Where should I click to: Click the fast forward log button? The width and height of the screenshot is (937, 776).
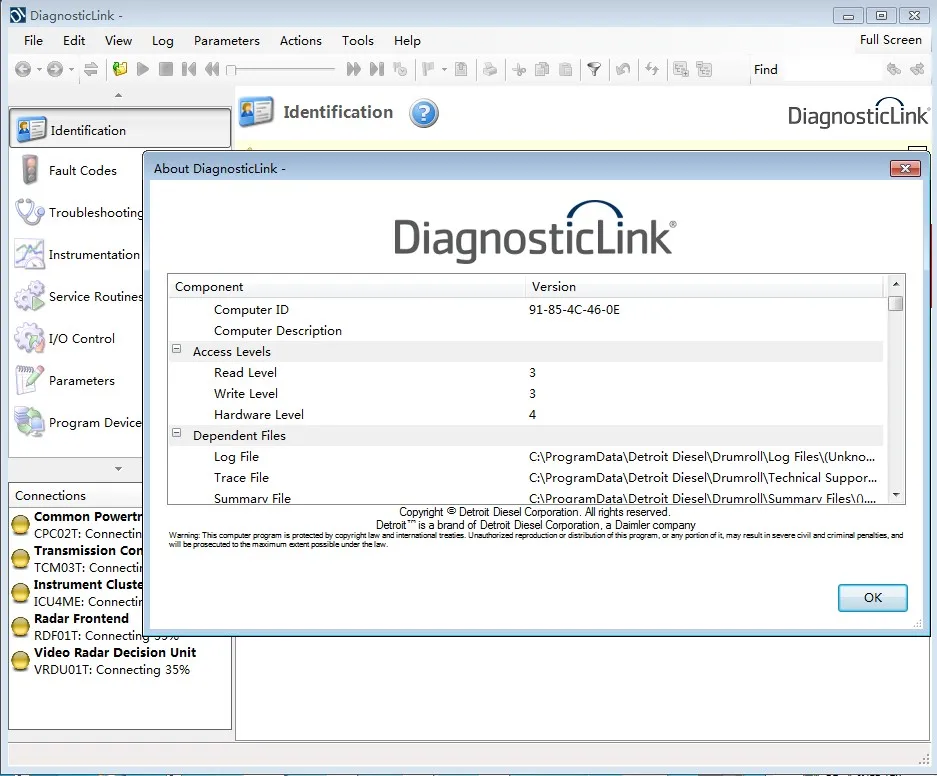[353, 69]
